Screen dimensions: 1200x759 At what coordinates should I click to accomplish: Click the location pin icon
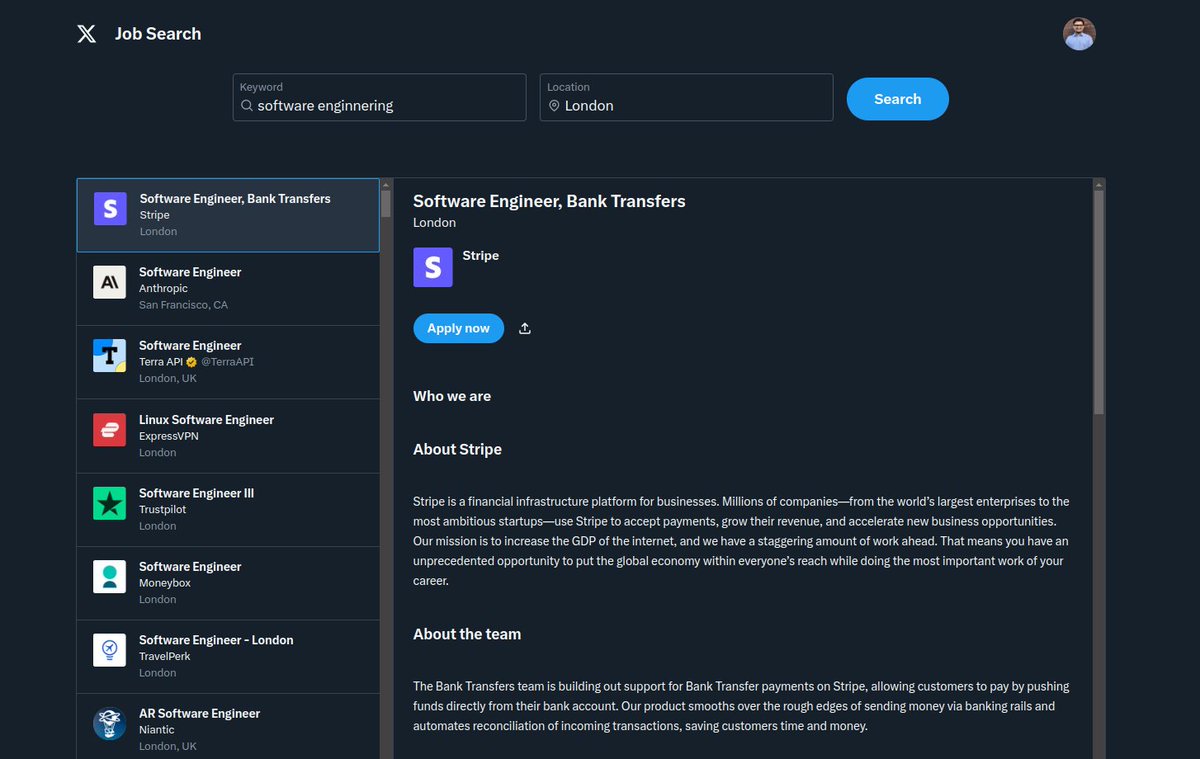coord(553,105)
